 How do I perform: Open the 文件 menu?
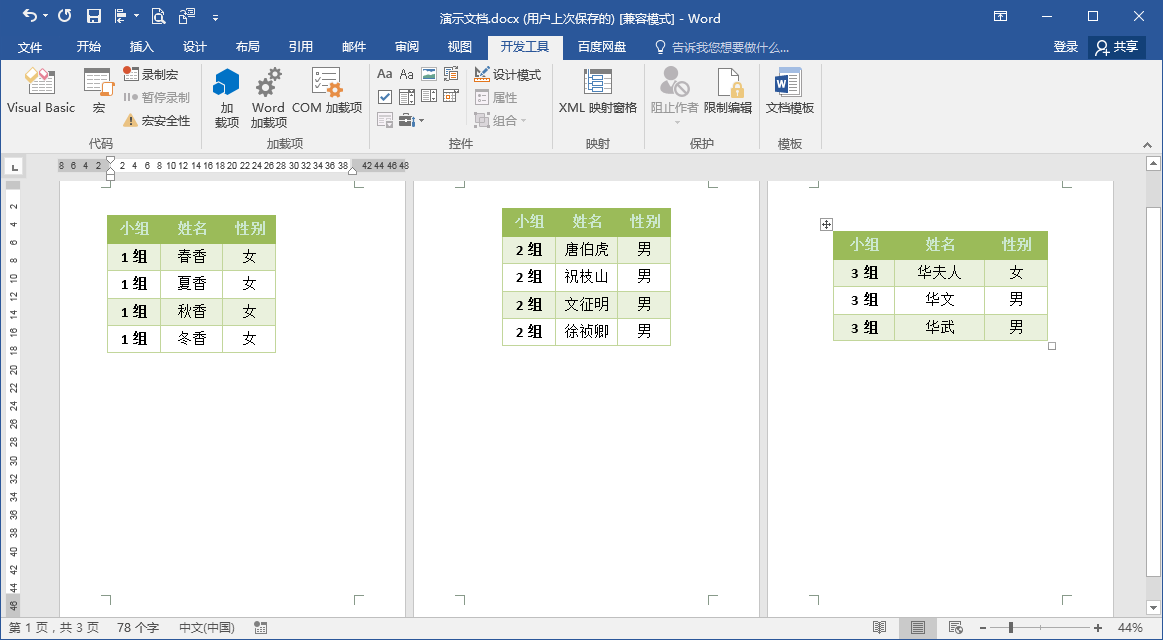[x=30, y=47]
